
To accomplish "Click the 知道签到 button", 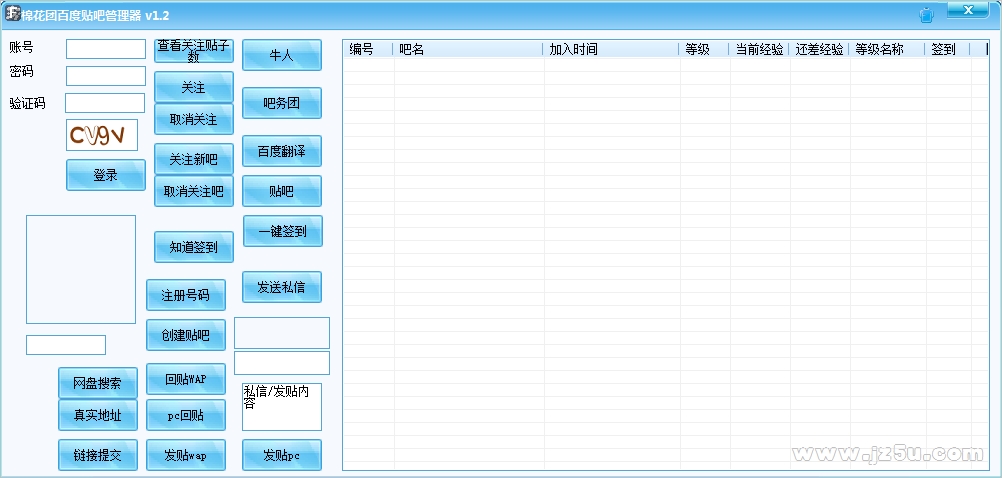I will point(194,247).
